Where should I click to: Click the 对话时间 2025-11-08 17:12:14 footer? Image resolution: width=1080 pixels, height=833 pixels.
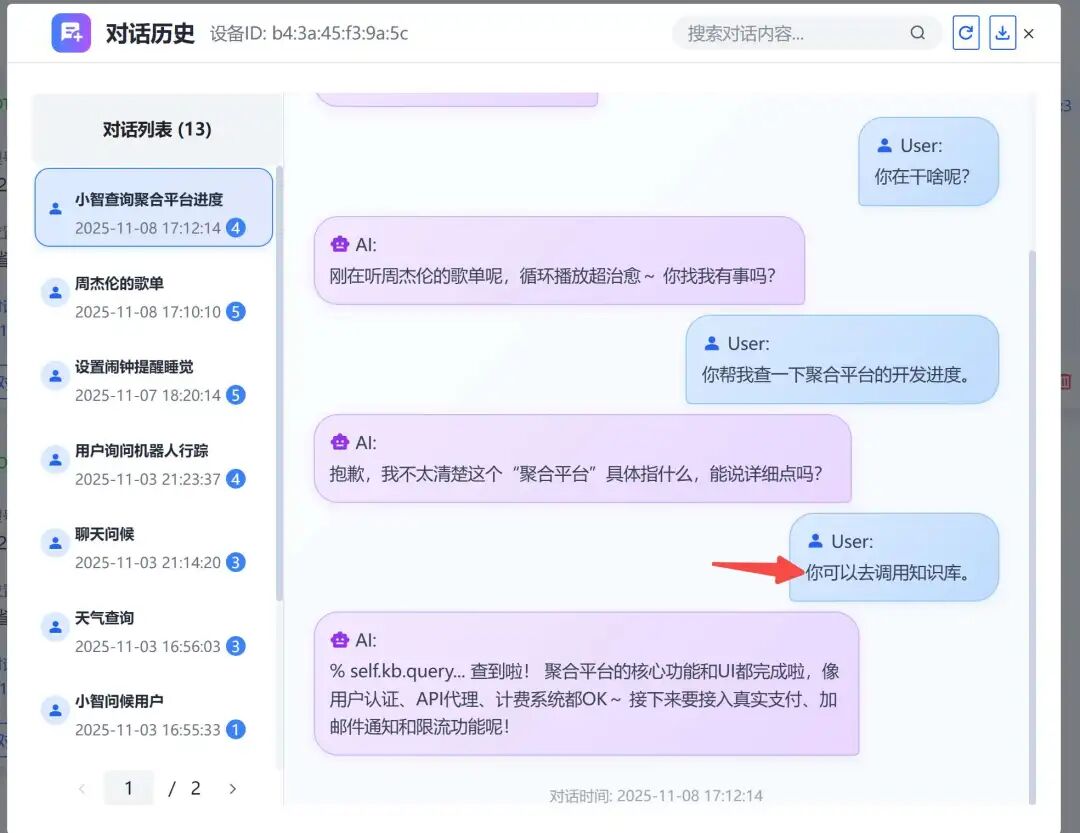[656, 796]
